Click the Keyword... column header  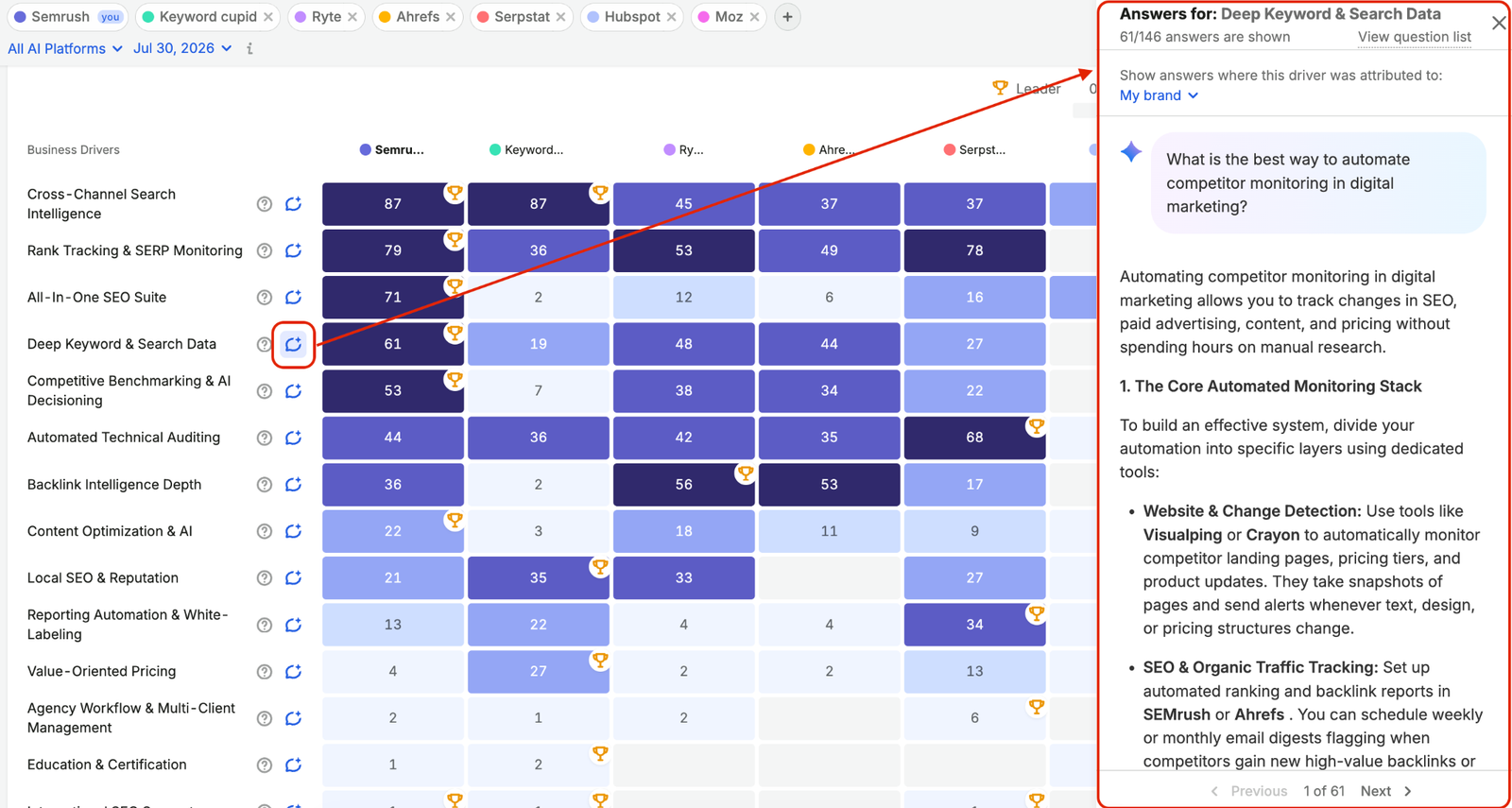(526, 149)
